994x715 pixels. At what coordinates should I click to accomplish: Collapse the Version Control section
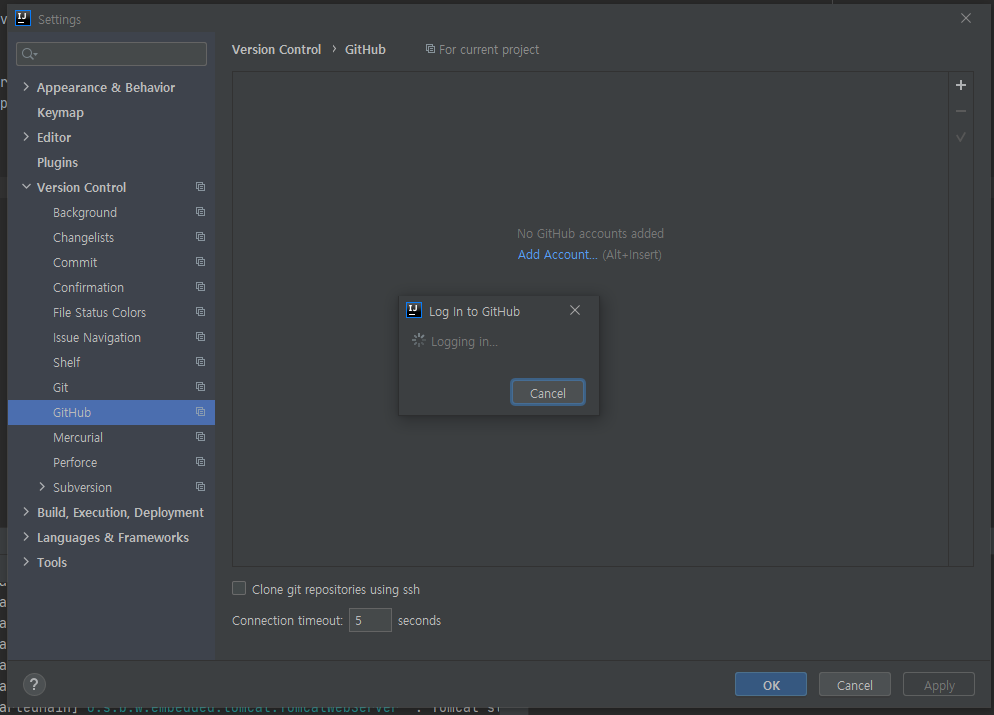[x=26, y=187]
